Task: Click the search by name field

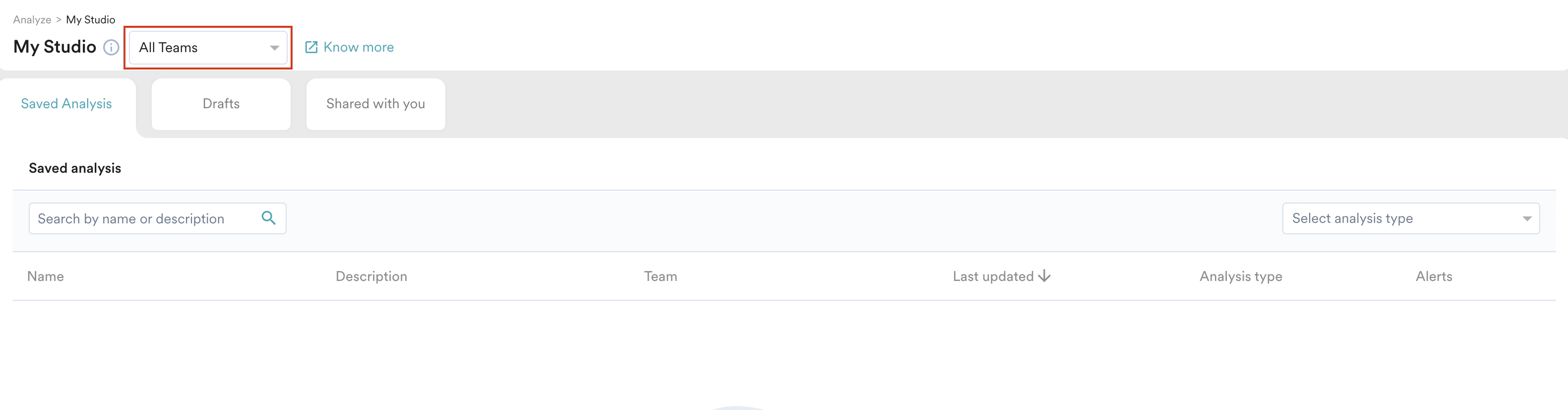Action: (140, 218)
